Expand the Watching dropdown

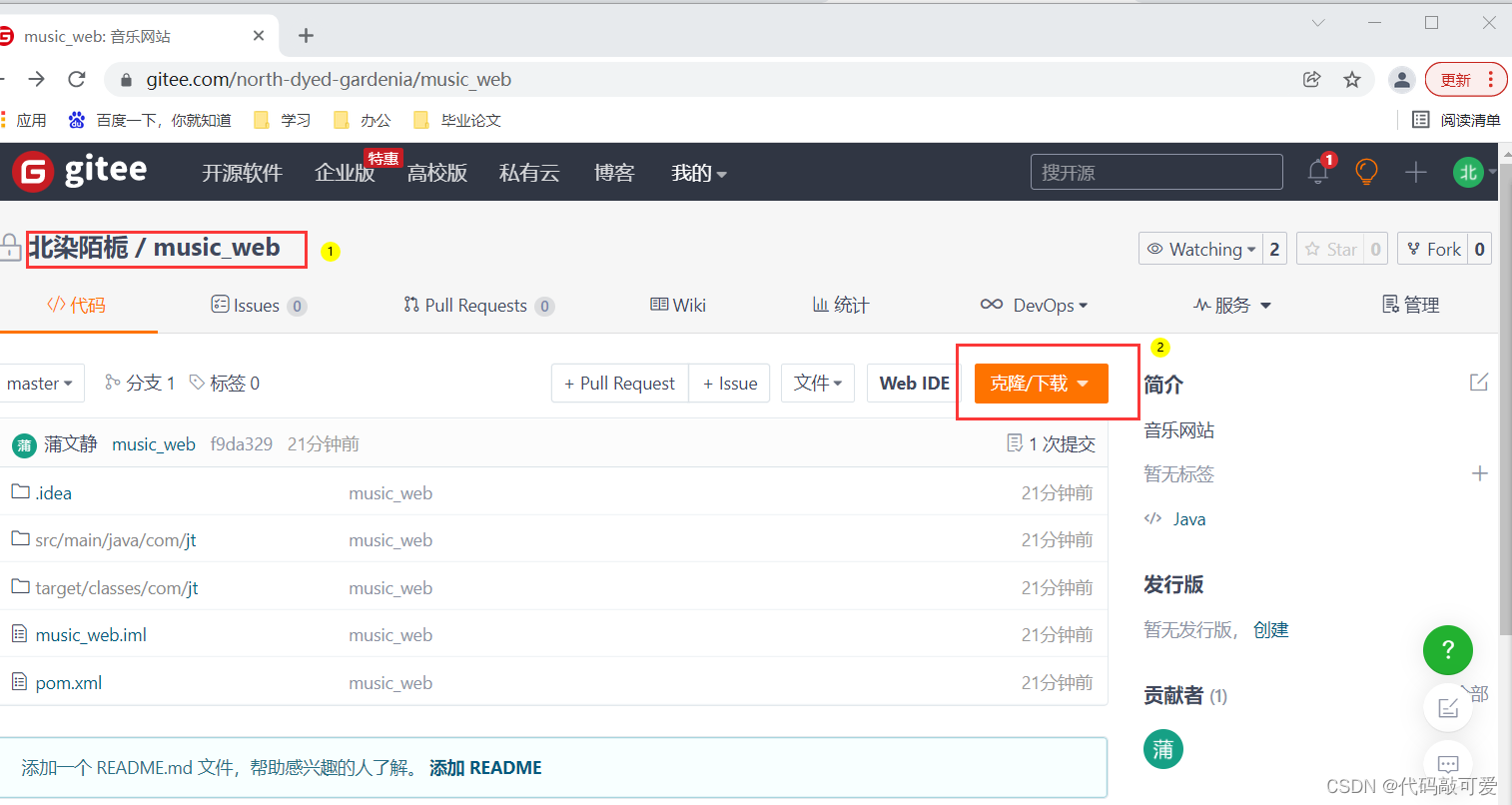[x=1200, y=249]
